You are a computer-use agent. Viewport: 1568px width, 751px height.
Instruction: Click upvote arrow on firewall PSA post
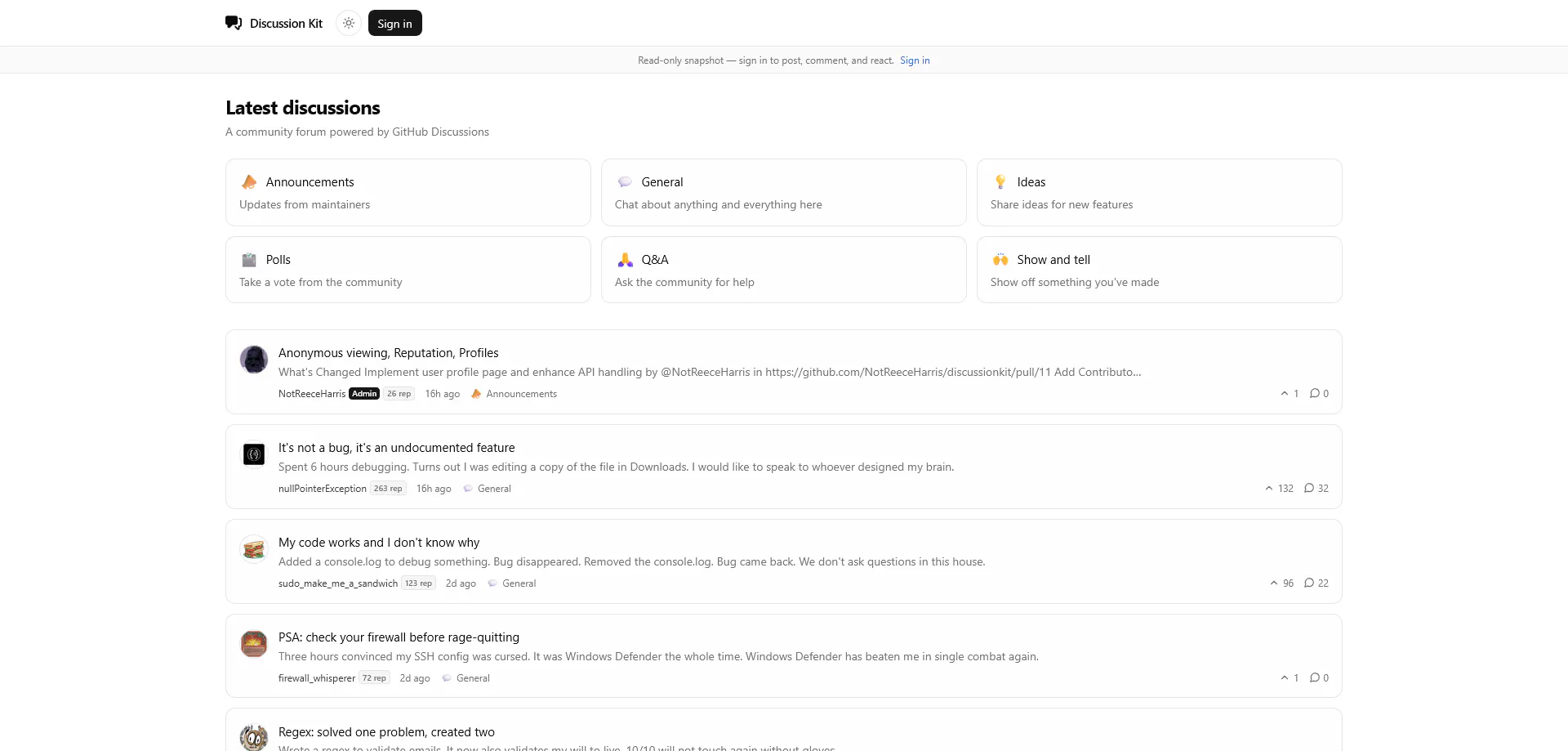click(1285, 678)
